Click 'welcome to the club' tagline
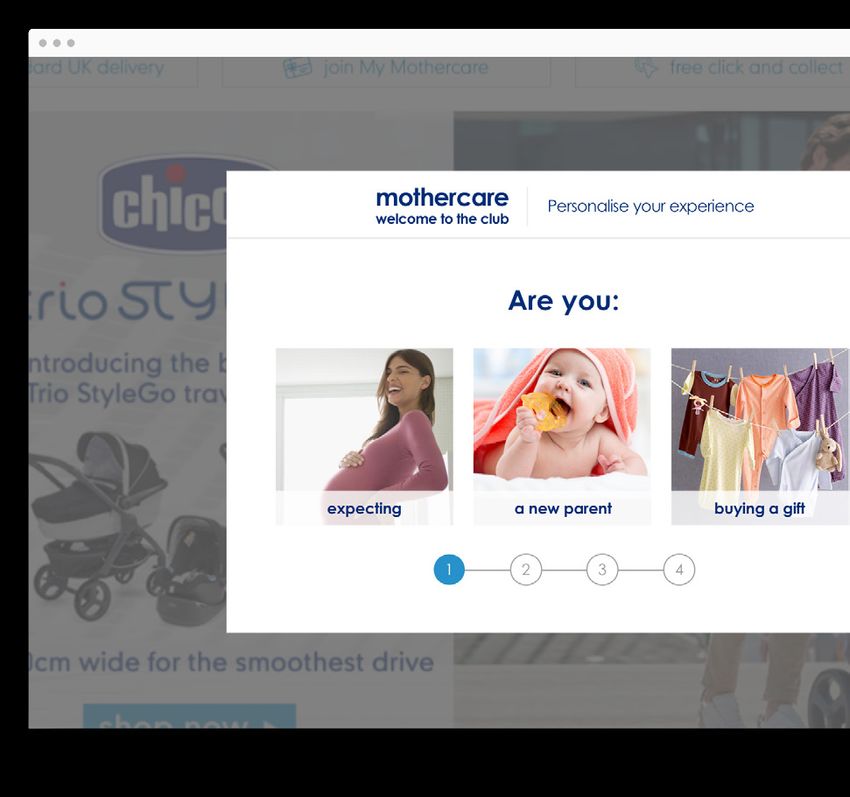The image size is (850, 797). 442,219
